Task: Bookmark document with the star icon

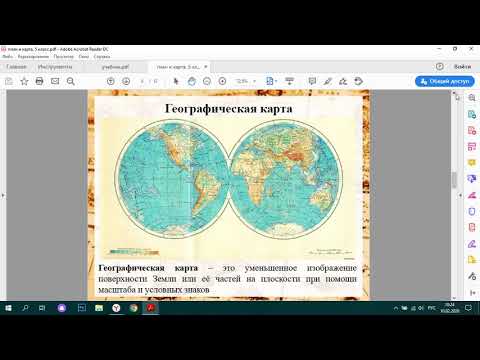Action: (x=24, y=81)
